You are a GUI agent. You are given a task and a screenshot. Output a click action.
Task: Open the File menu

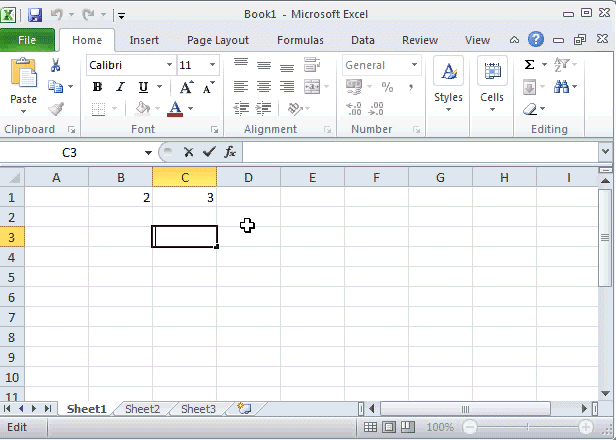pyautogui.click(x=27, y=40)
